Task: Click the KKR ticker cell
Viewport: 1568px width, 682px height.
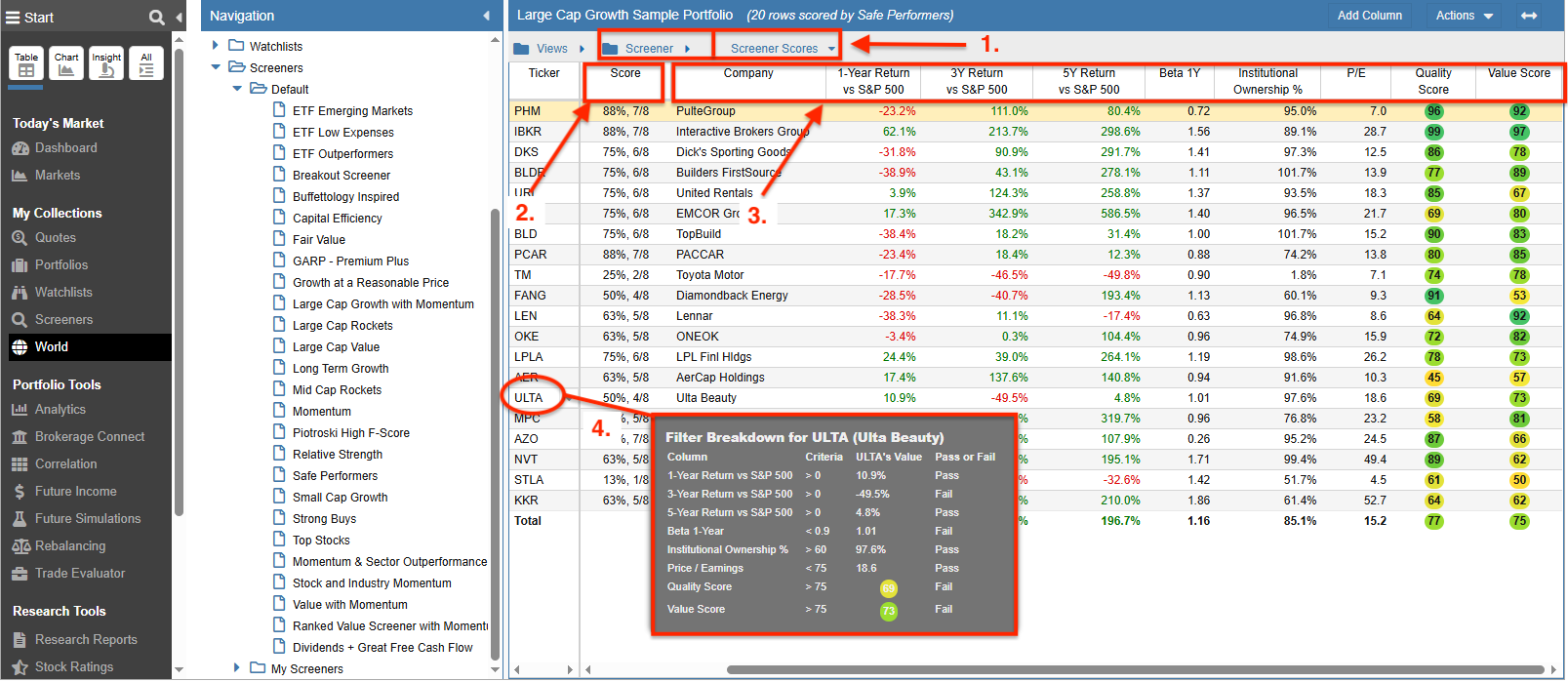Action: (x=527, y=501)
